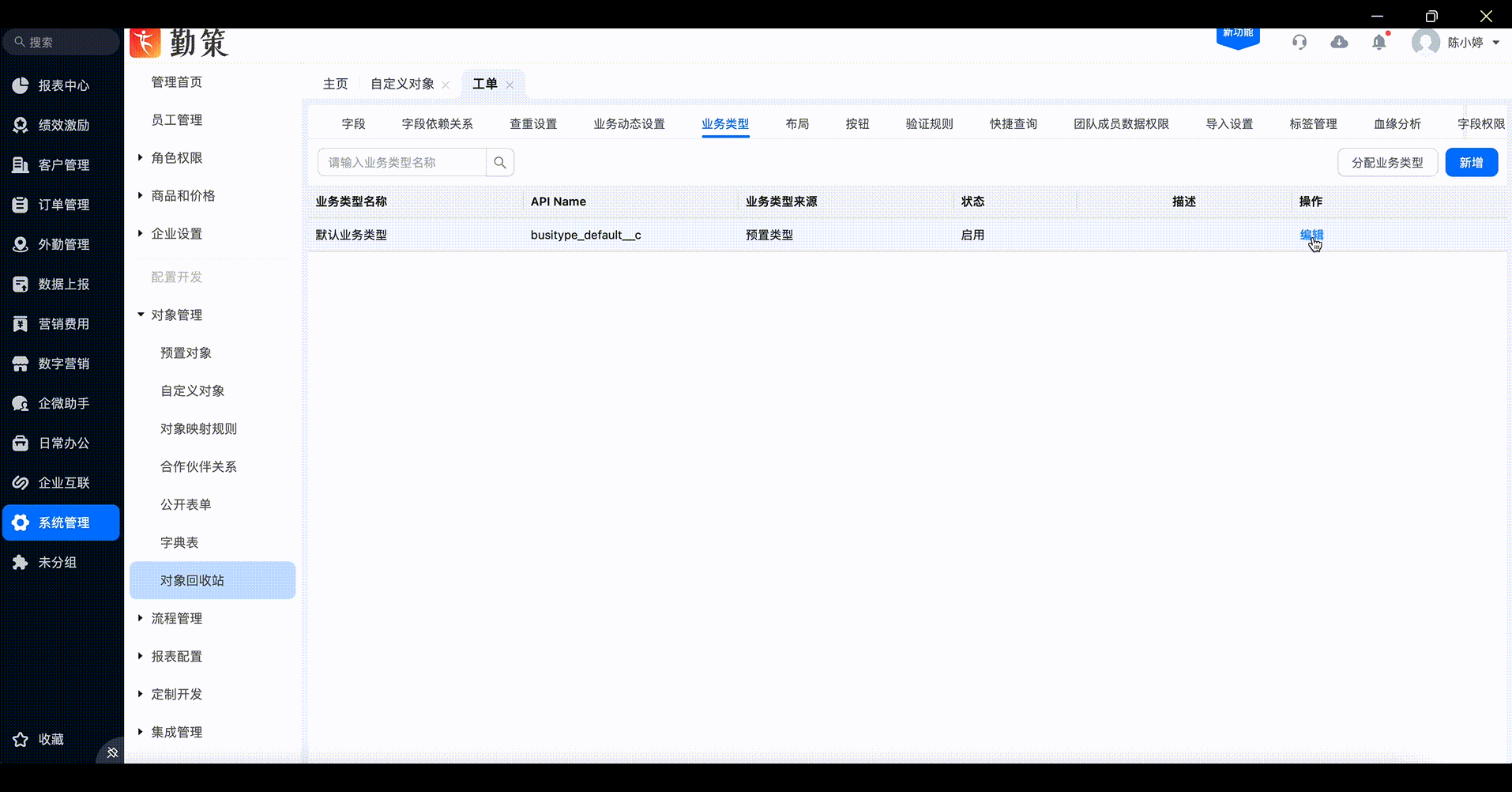The width and height of the screenshot is (1512, 792).
Task: Open 企微助手 sidebar icon
Action: point(21,403)
